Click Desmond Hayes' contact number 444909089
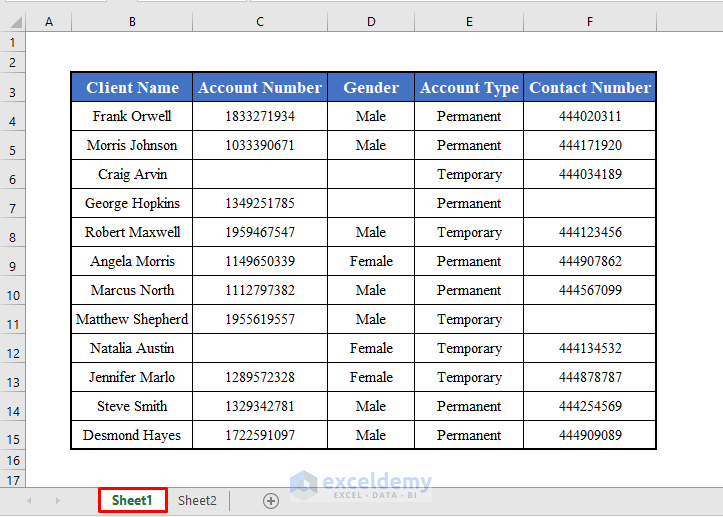The height and width of the screenshot is (517, 723). (x=590, y=435)
